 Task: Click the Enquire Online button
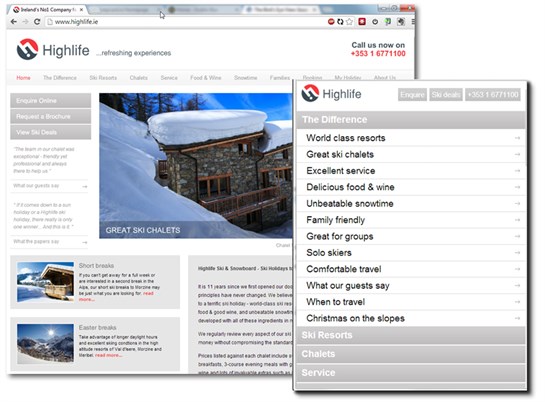[x=51, y=100]
